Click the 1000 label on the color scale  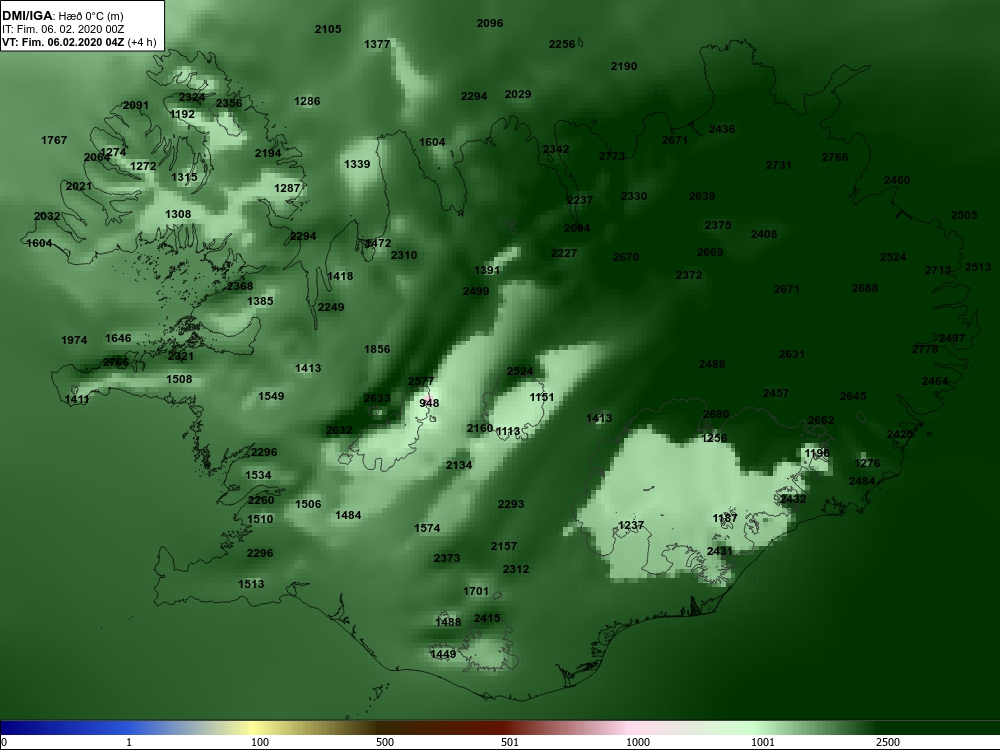[x=637, y=742]
